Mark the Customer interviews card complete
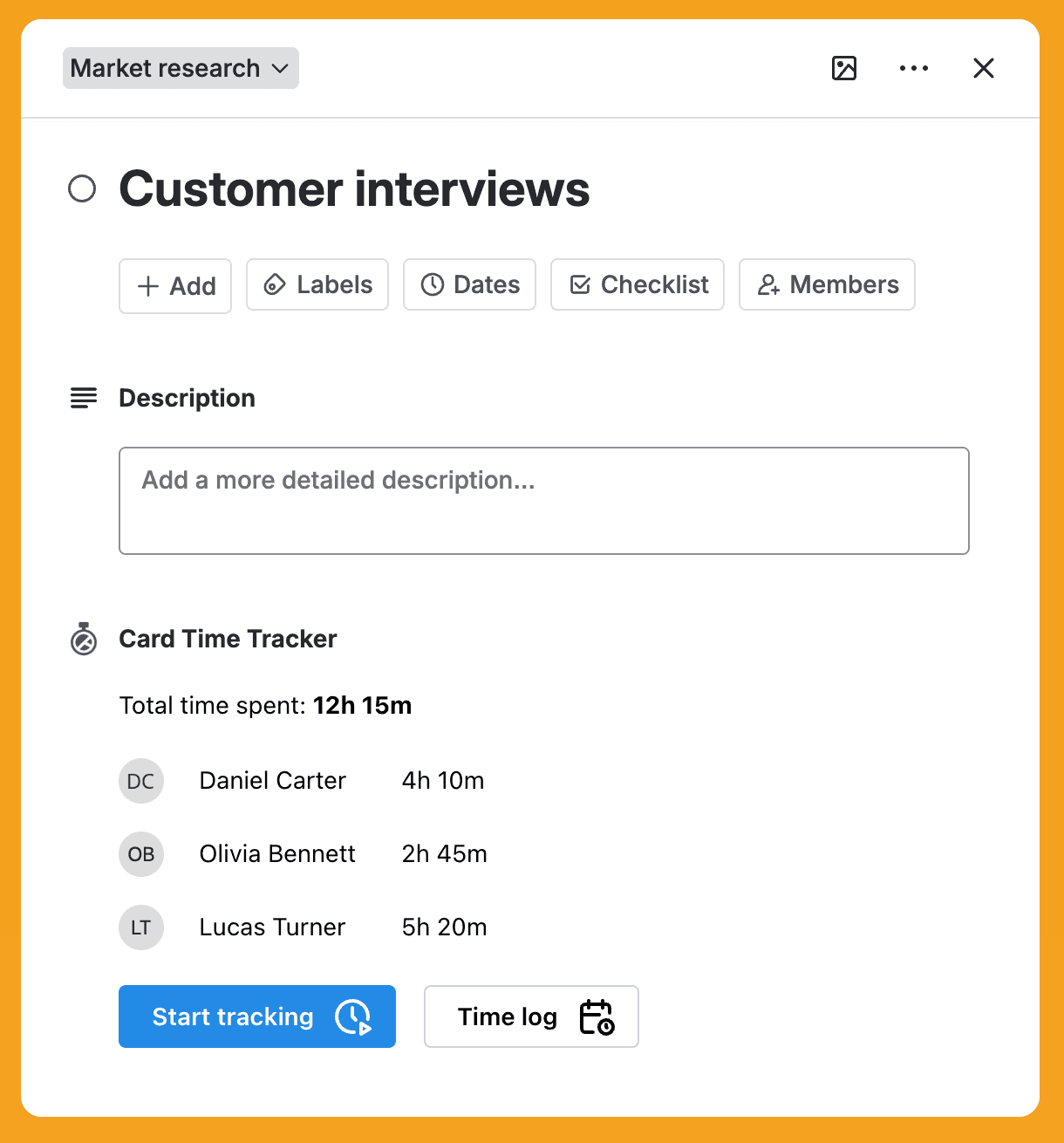1064x1143 pixels. click(x=83, y=188)
